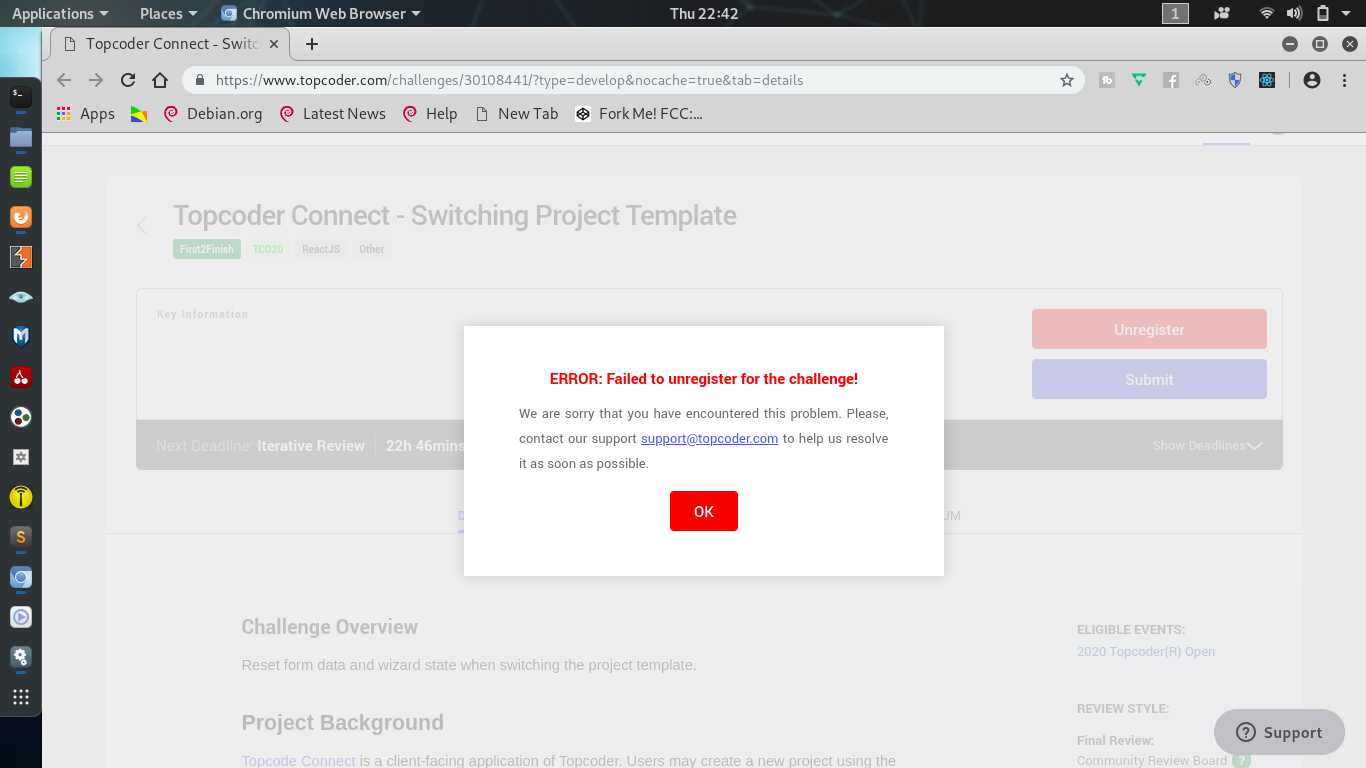Click the screen recorder camera icon
The width and height of the screenshot is (1366, 768).
(x=1221, y=13)
